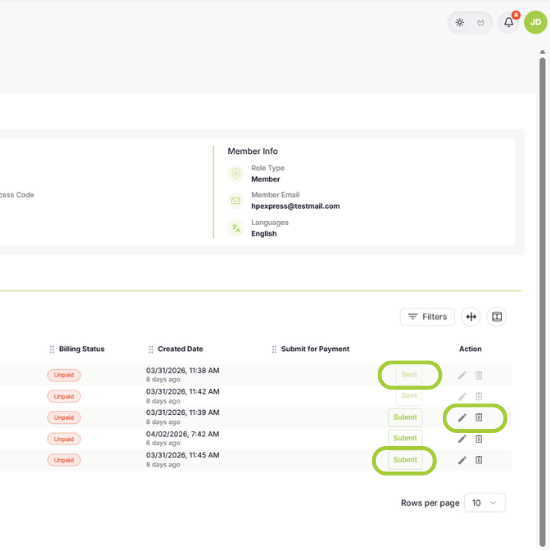Click the English language value
Image resolution: width=550 pixels, height=550 pixels.
click(x=264, y=234)
